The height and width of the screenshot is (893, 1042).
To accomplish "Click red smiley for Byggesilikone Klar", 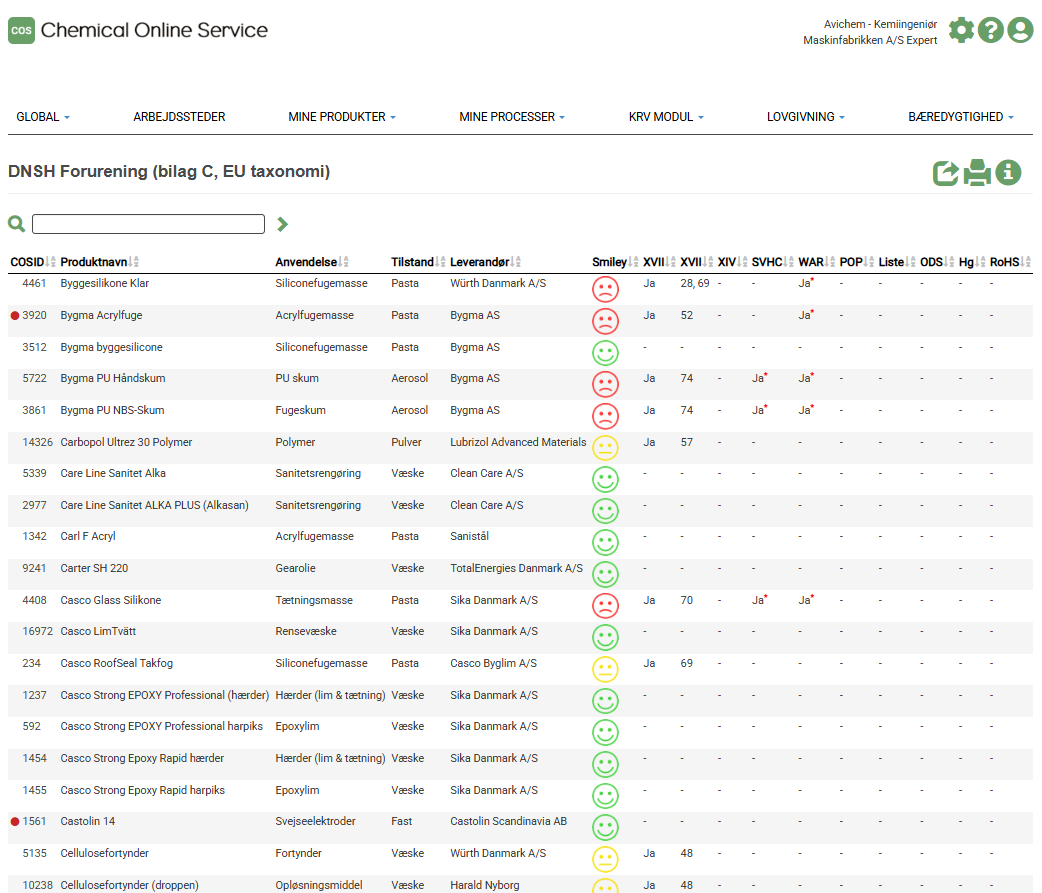I will pos(605,289).
